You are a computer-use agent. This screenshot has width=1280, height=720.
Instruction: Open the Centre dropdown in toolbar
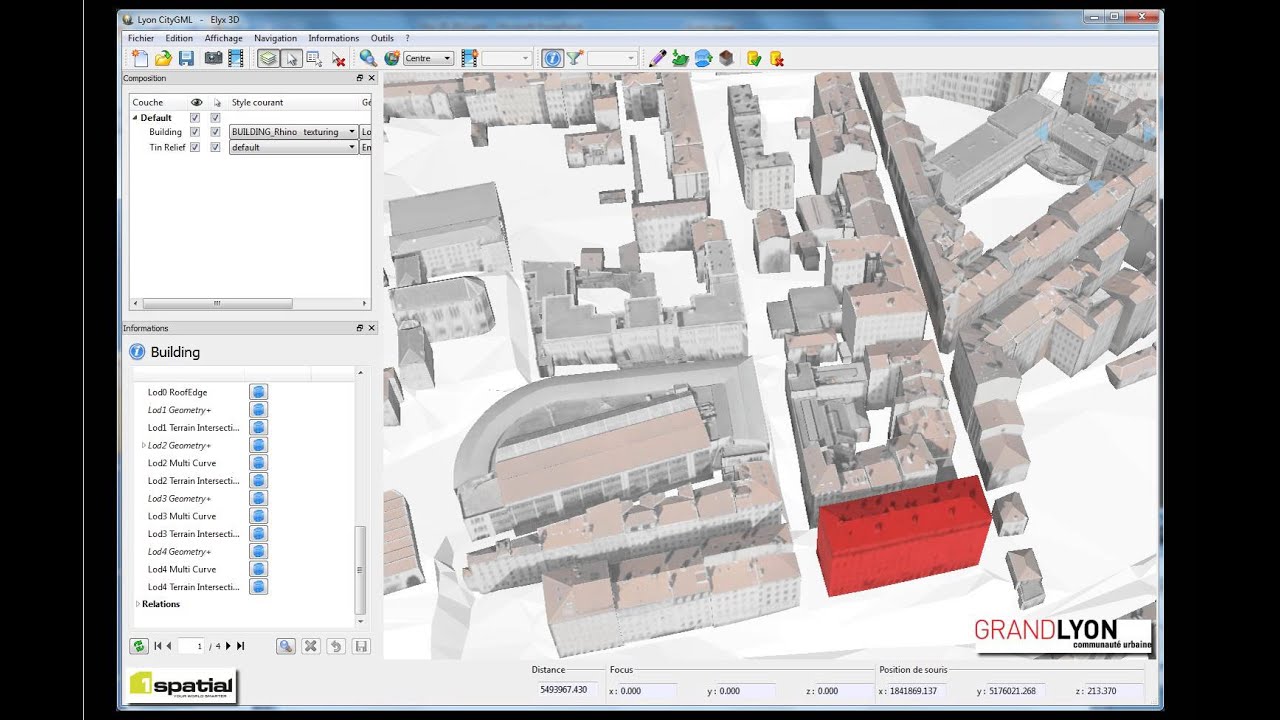click(428, 58)
